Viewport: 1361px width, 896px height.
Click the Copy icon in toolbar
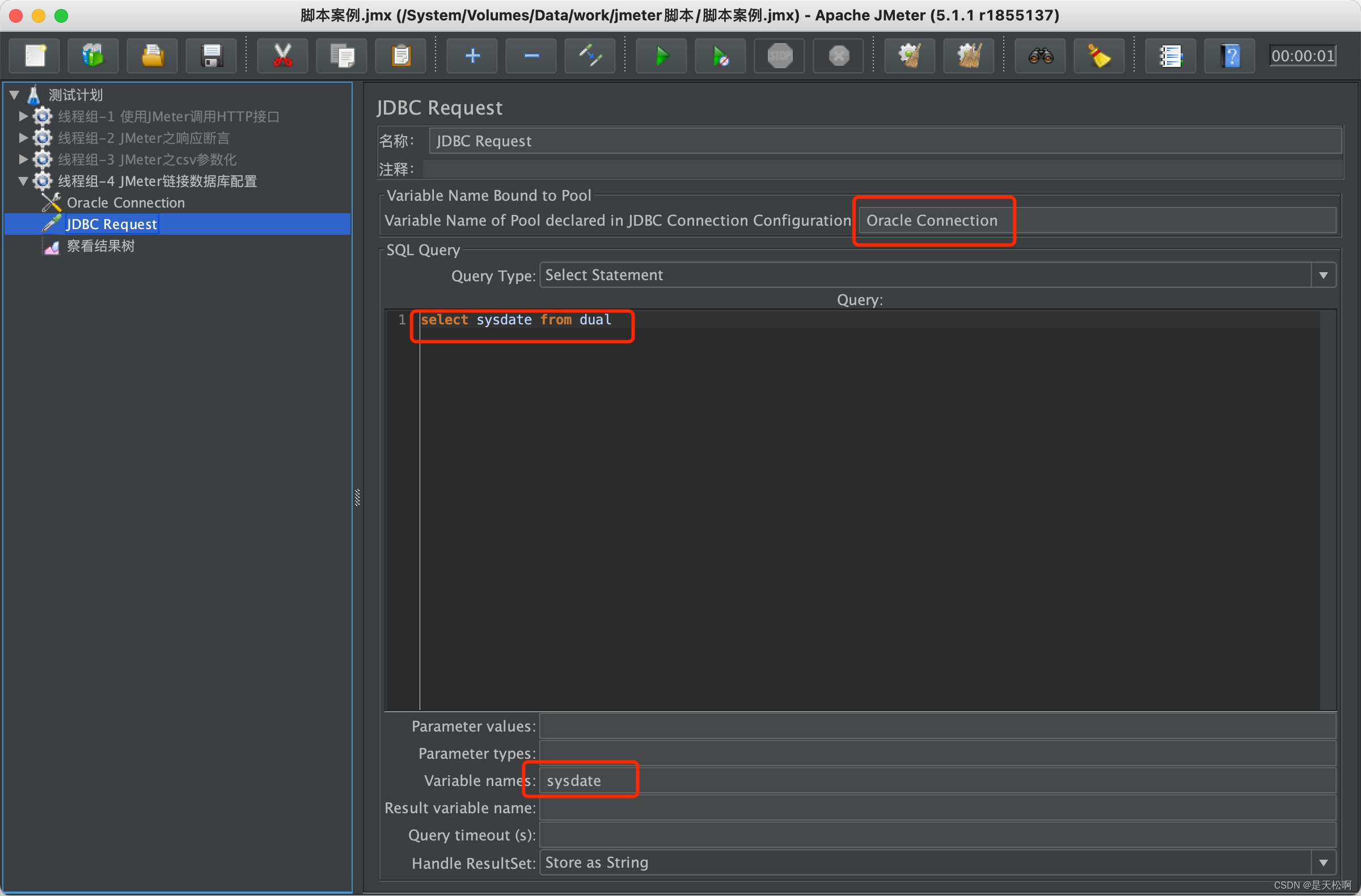341,56
